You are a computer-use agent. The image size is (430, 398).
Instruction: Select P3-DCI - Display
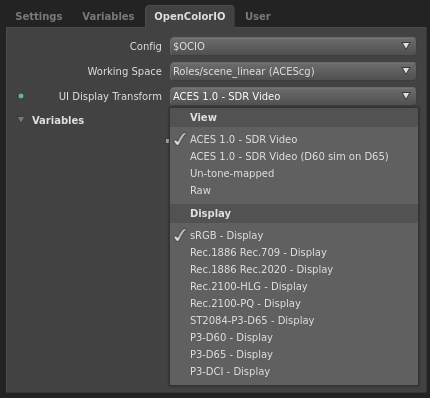point(294,371)
